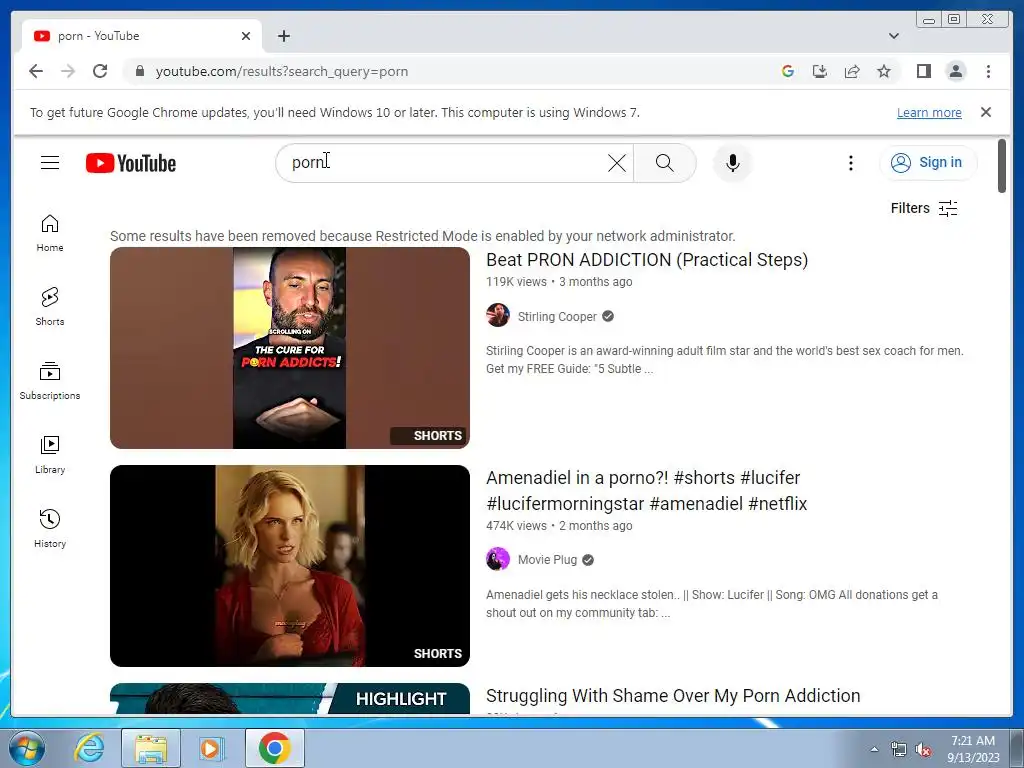Open search Filters
The height and width of the screenshot is (768, 1024).
(x=924, y=208)
